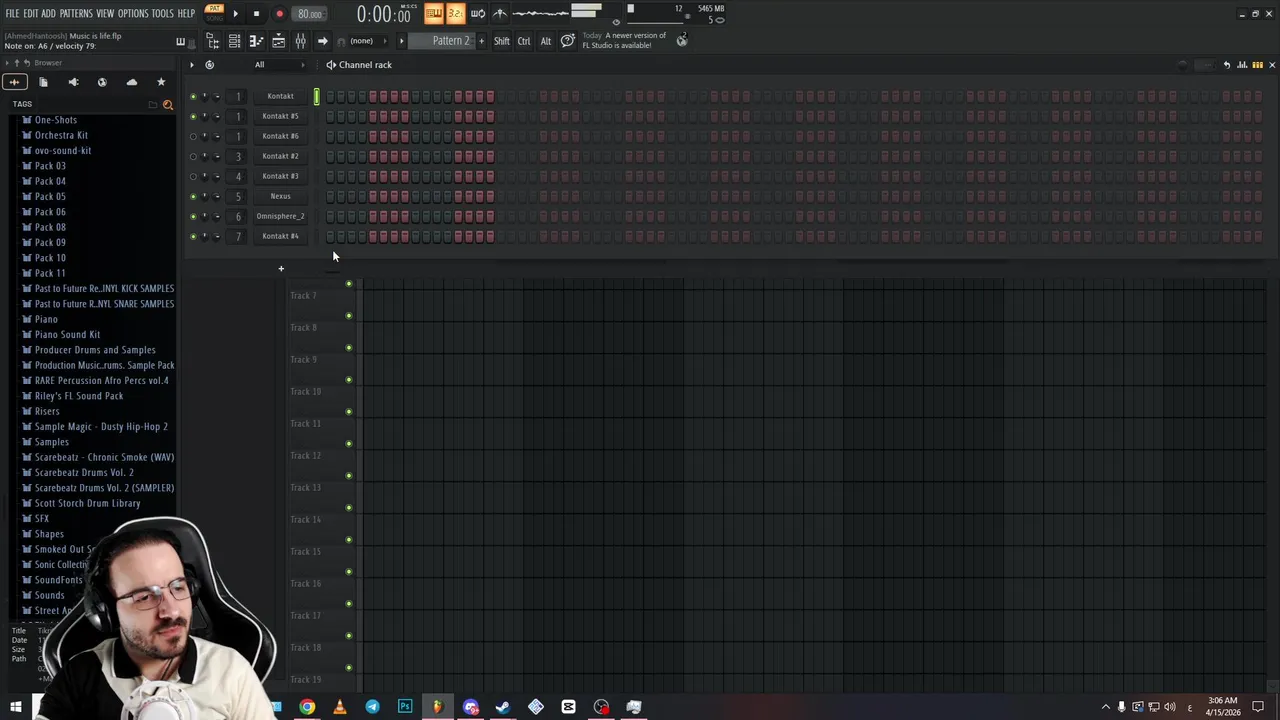Expand the Scott Storch Drum Library folder
1280x720 pixels.
pyautogui.click(x=87, y=503)
